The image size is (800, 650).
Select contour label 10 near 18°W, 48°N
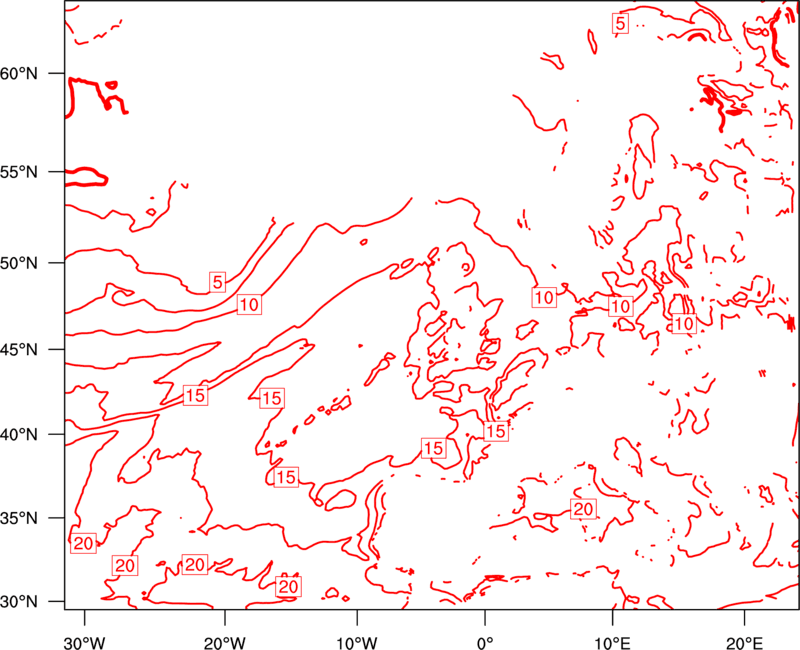tap(249, 305)
